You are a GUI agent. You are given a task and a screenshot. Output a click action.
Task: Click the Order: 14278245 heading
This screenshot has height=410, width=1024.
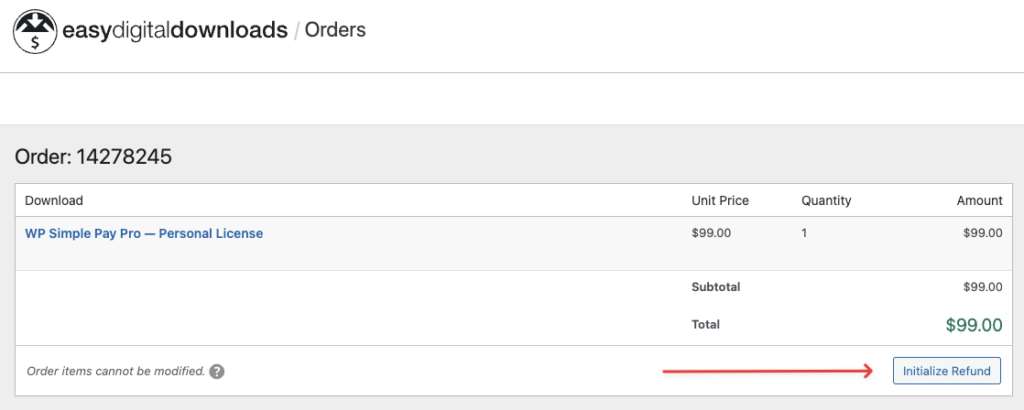tap(93, 157)
